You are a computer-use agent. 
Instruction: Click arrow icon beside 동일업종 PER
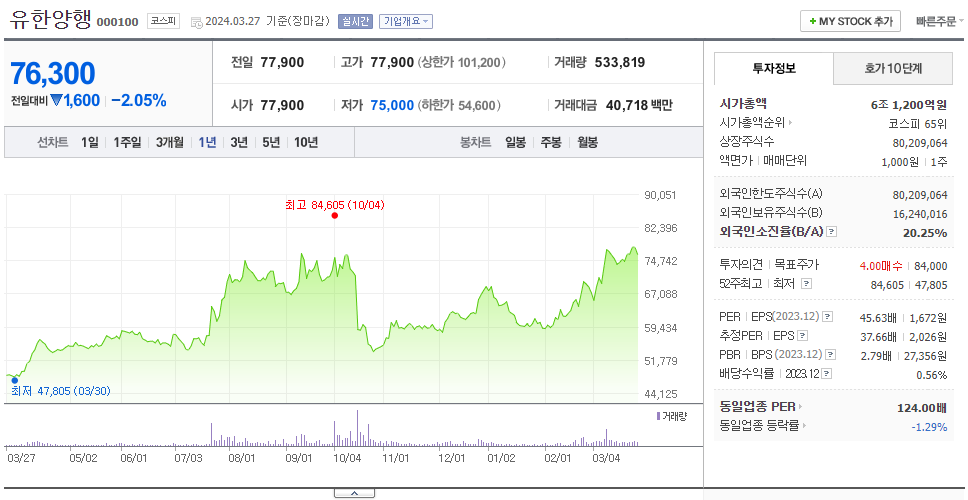click(x=801, y=407)
